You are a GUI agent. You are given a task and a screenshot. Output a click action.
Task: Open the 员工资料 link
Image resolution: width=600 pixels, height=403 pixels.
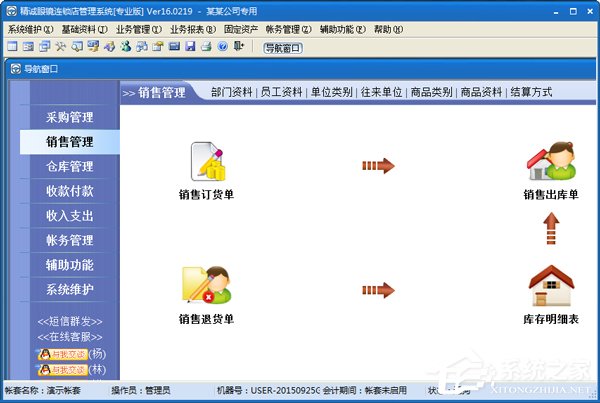point(282,92)
